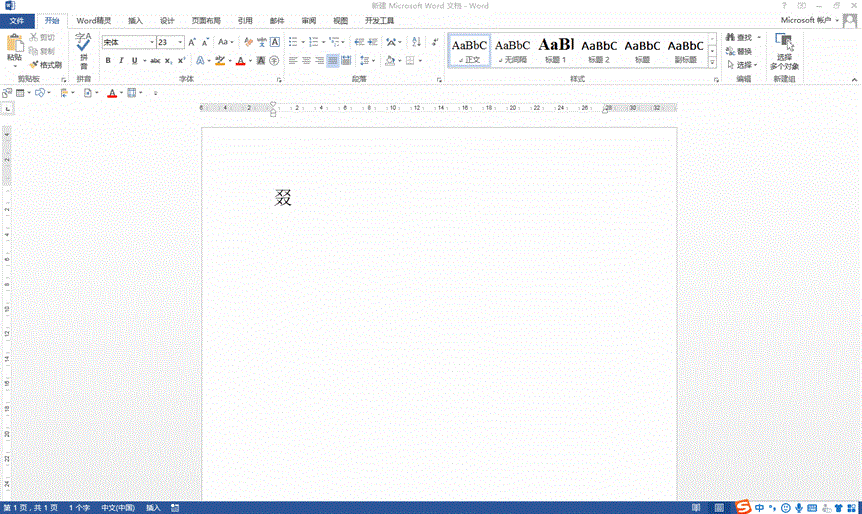This screenshot has width=862, height=514.
Task: Click the Paste (粘贴) icon
Action: [14, 44]
